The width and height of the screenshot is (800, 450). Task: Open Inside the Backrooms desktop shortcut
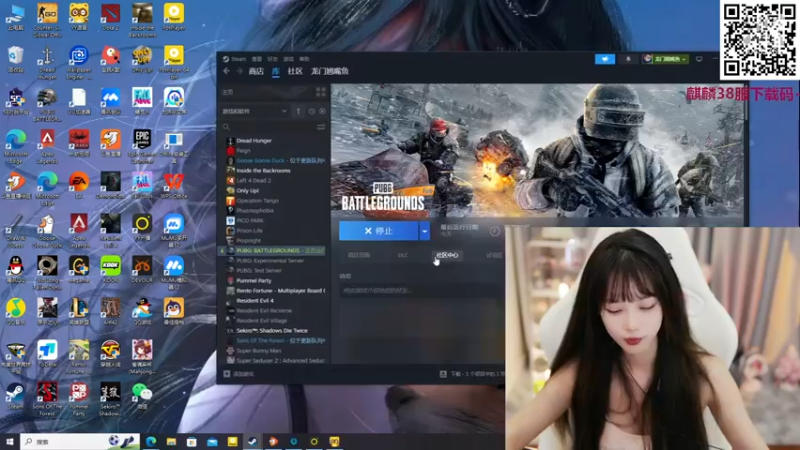142,20
